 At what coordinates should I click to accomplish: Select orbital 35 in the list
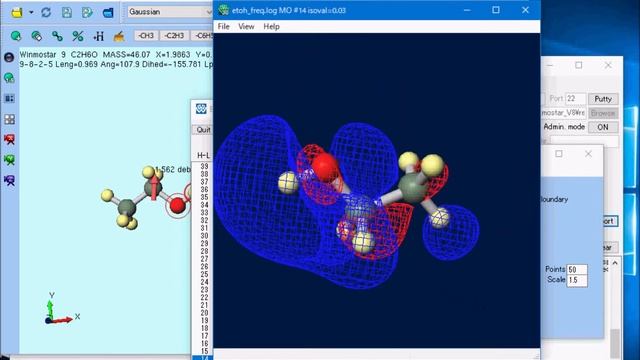[204, 197]
